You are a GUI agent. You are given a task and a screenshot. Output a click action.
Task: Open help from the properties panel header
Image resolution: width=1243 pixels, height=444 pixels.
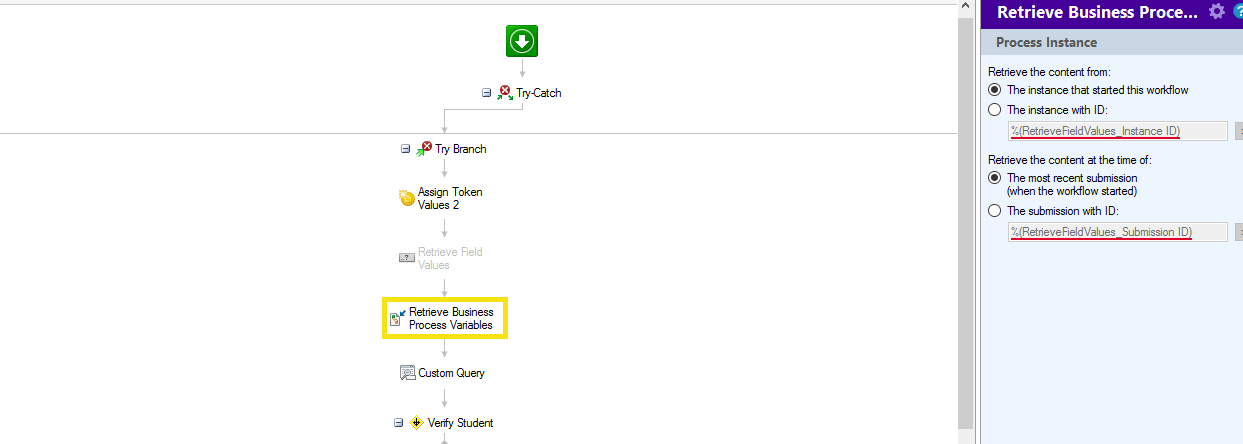(1237, 11)
